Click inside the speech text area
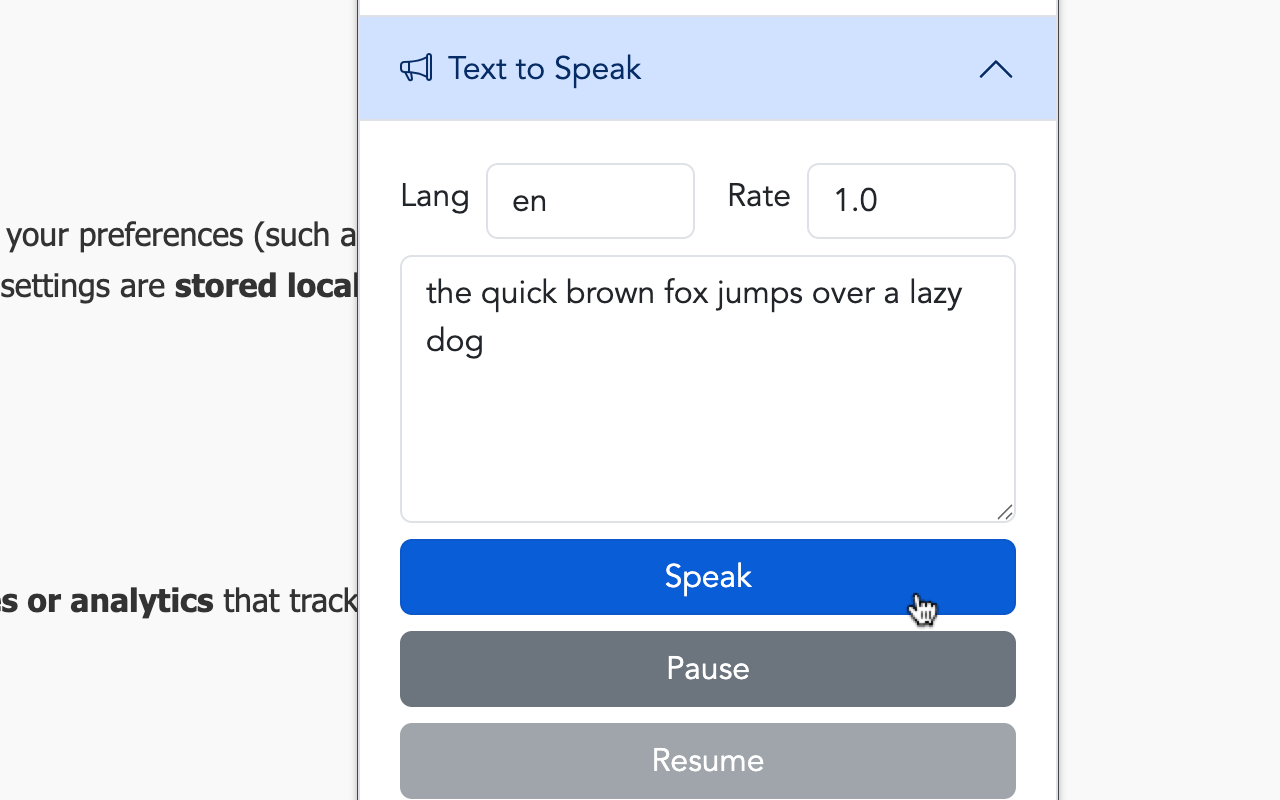This screenshot has height=800, width=1280. pos(708,389)
